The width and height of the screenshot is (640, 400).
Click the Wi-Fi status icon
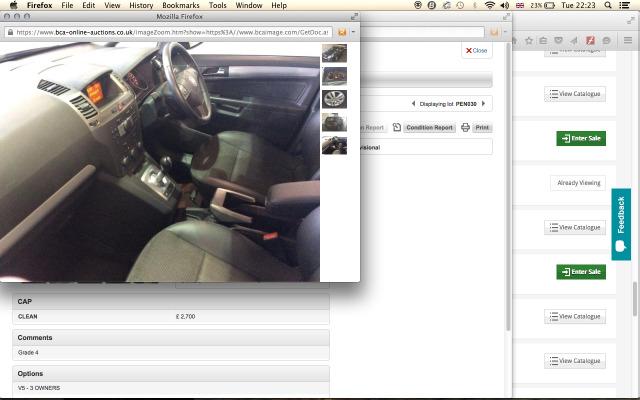[490, 5]
